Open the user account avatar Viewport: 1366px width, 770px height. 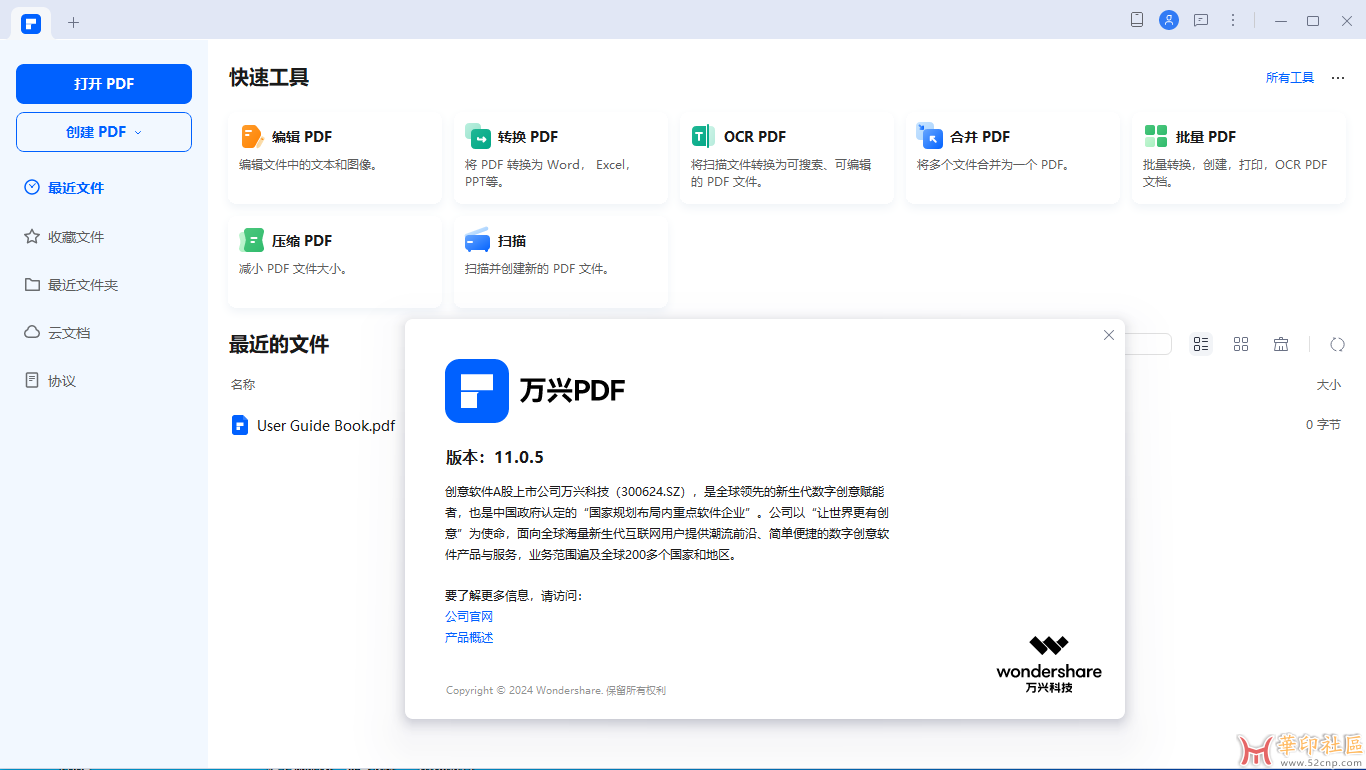click(1169, 20)
